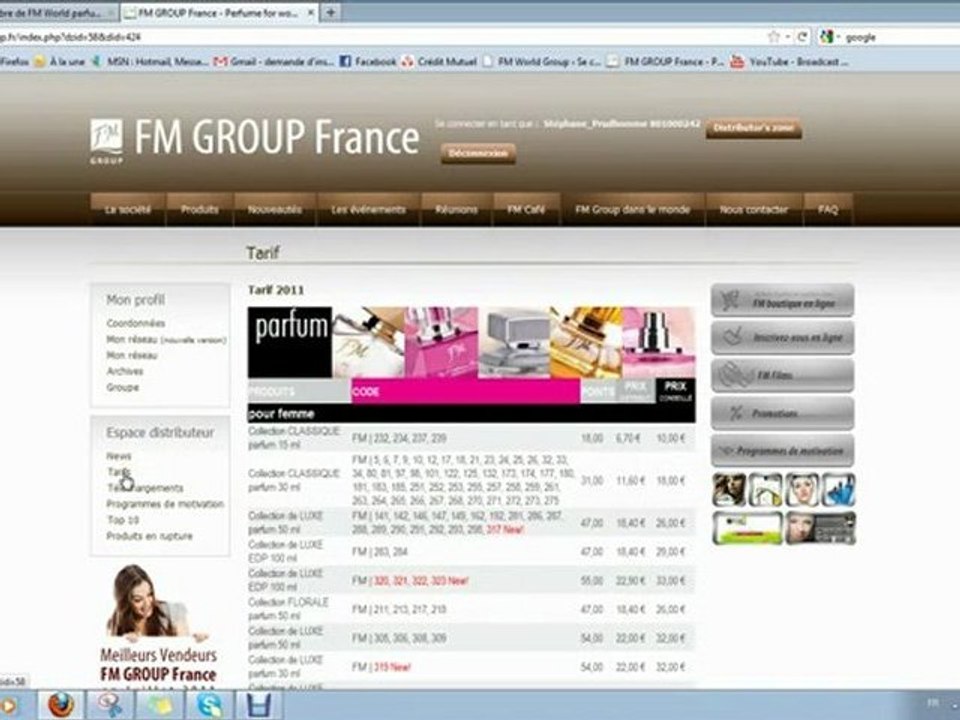
Task: Open the address bar history dropdown arrow
Action: coord(788,37)
